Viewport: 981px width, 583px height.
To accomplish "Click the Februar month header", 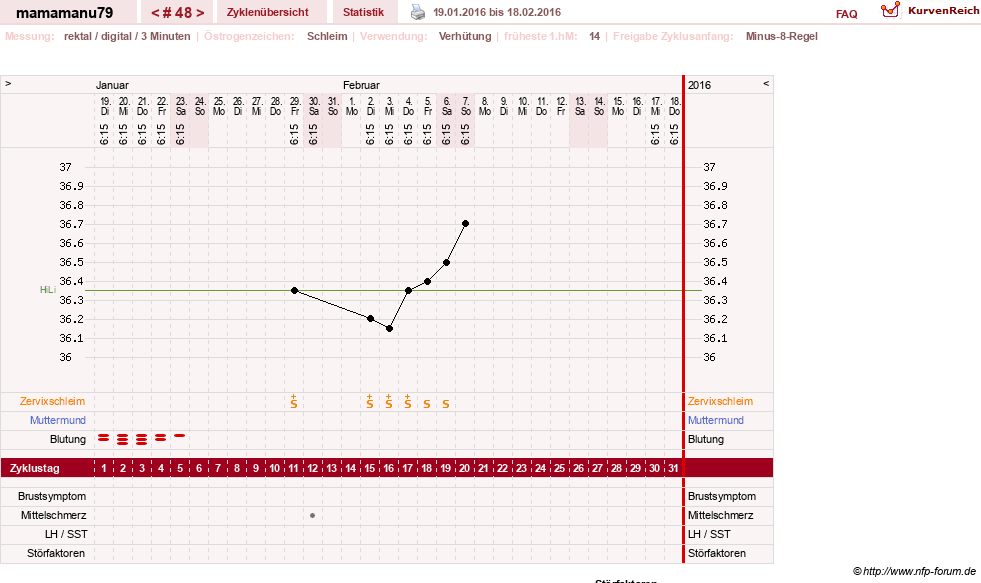I will 361,85.
